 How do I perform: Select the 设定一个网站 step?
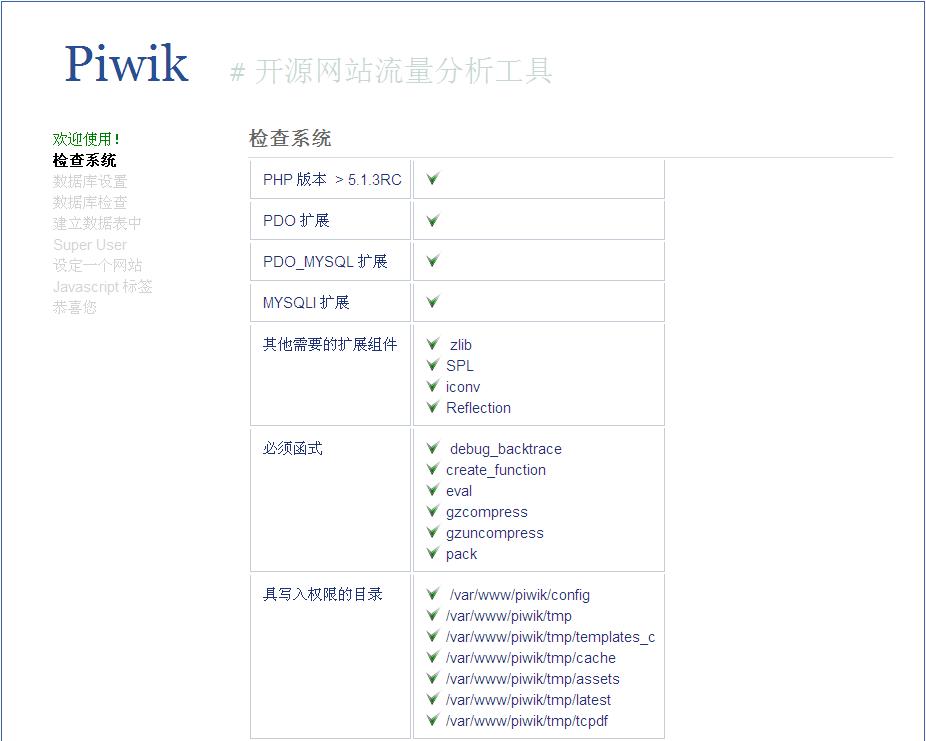point(97,265)
